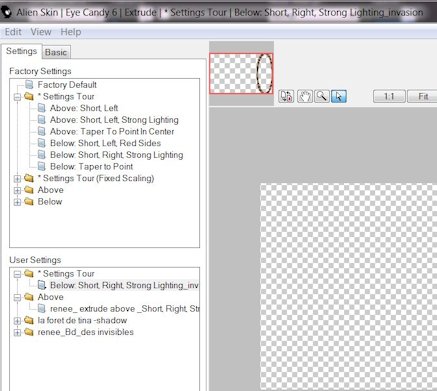This screenshot has height=391, width=437.
Task: Click the Alien Skin title bar icon
Action: tap(6, 12)
